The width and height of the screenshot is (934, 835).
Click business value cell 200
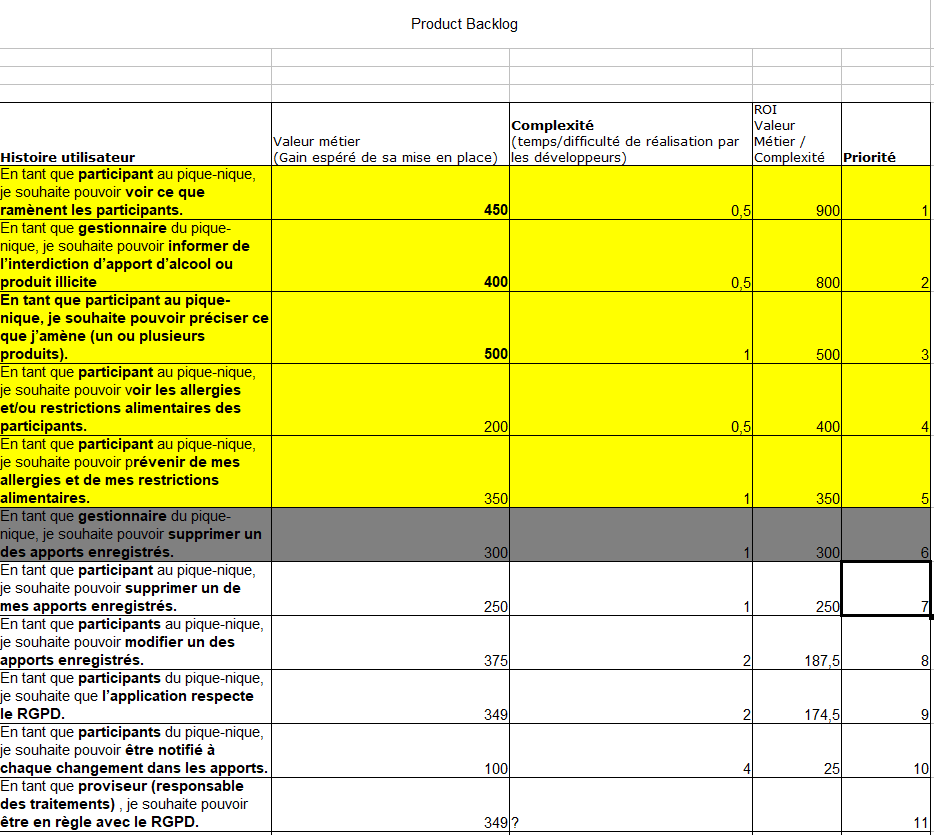[x=390, y=400]
